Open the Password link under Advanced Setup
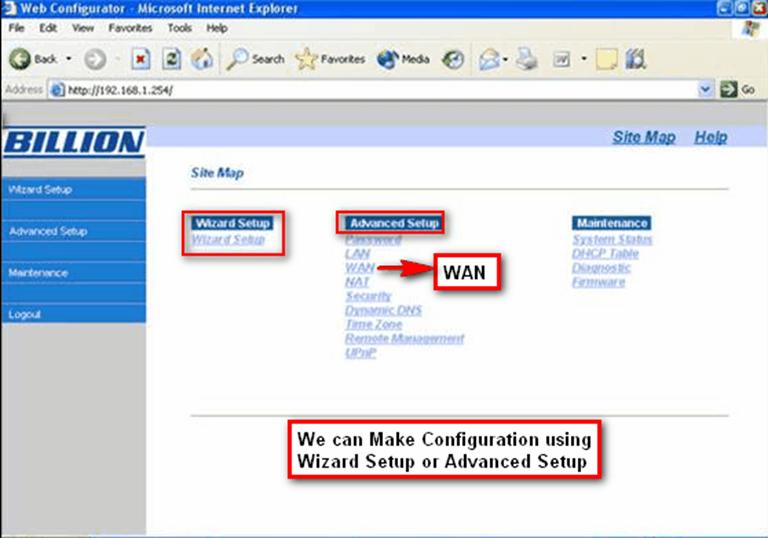This screenshot has height=538, width=768. [373, 240]
